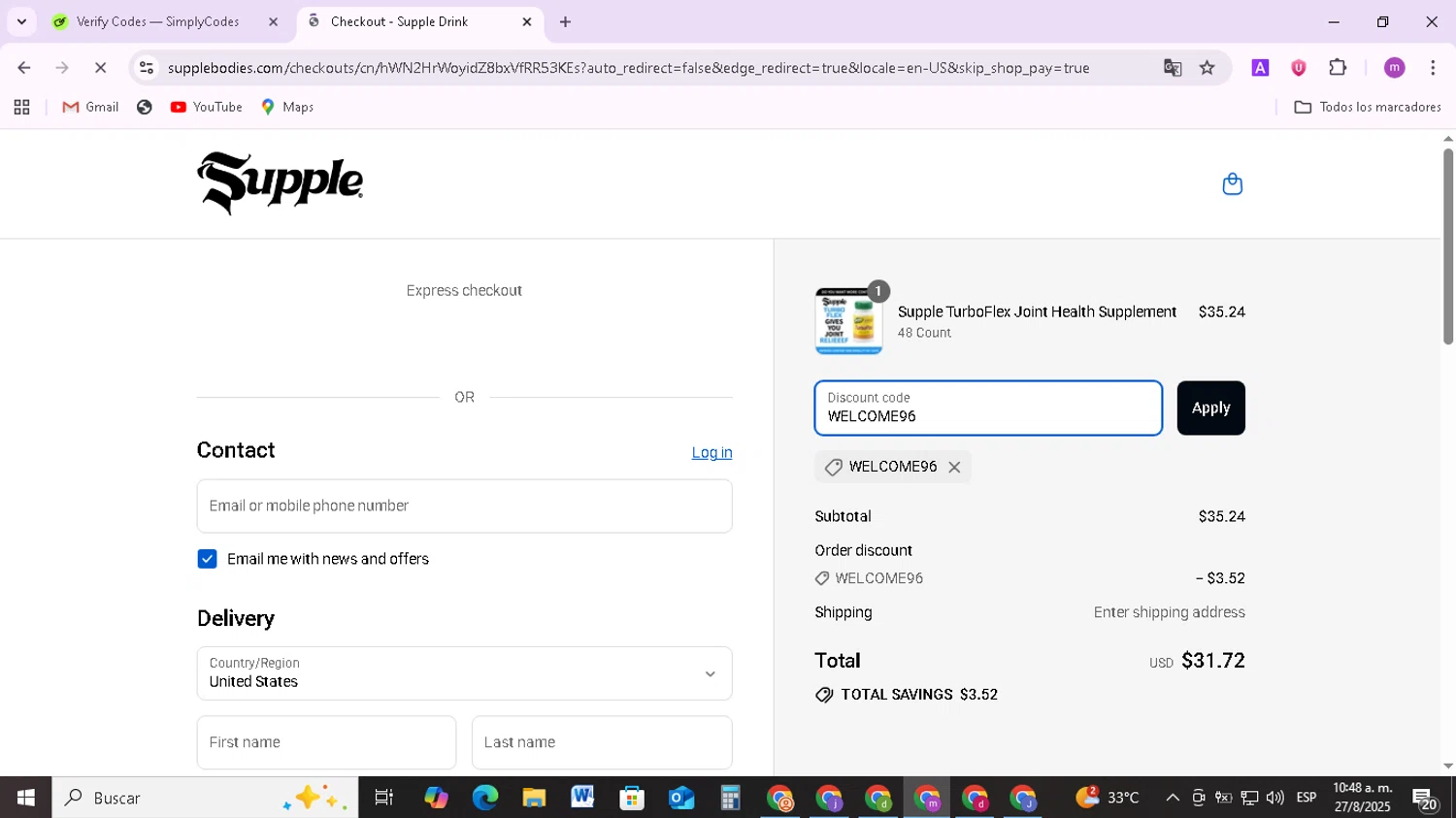The height and width of the screenshot is (818, 1456).
Task: Click the Enter shipping address text
Action: coord(1169,612)
